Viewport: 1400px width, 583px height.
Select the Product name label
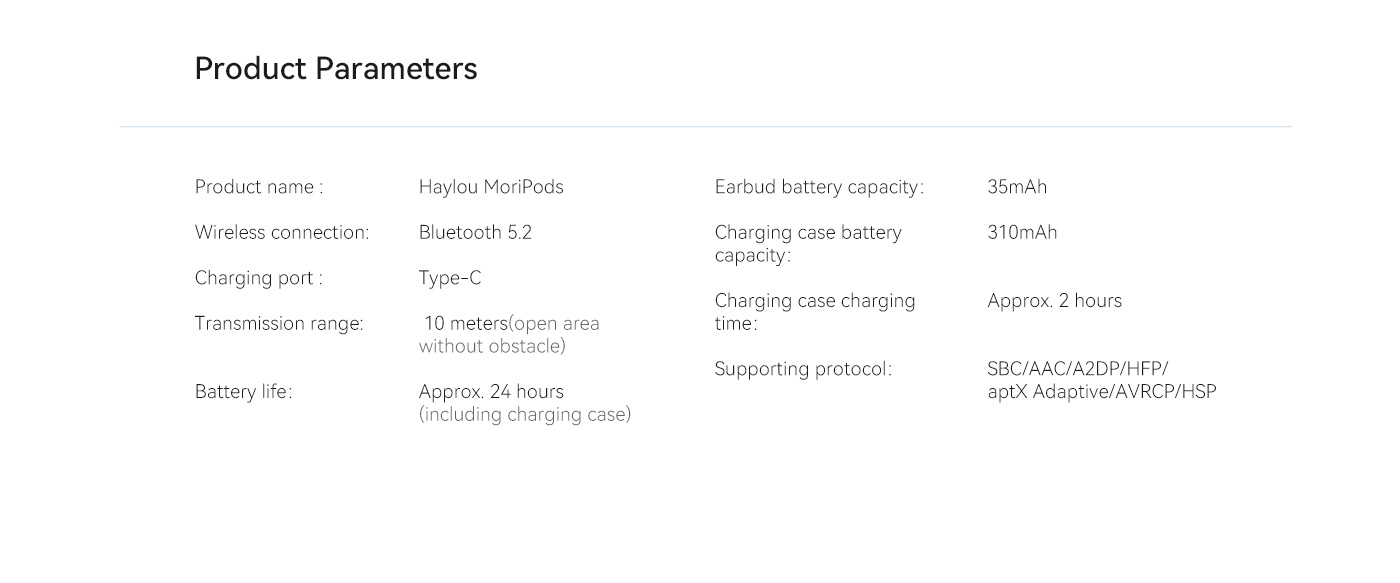(259, 187)
